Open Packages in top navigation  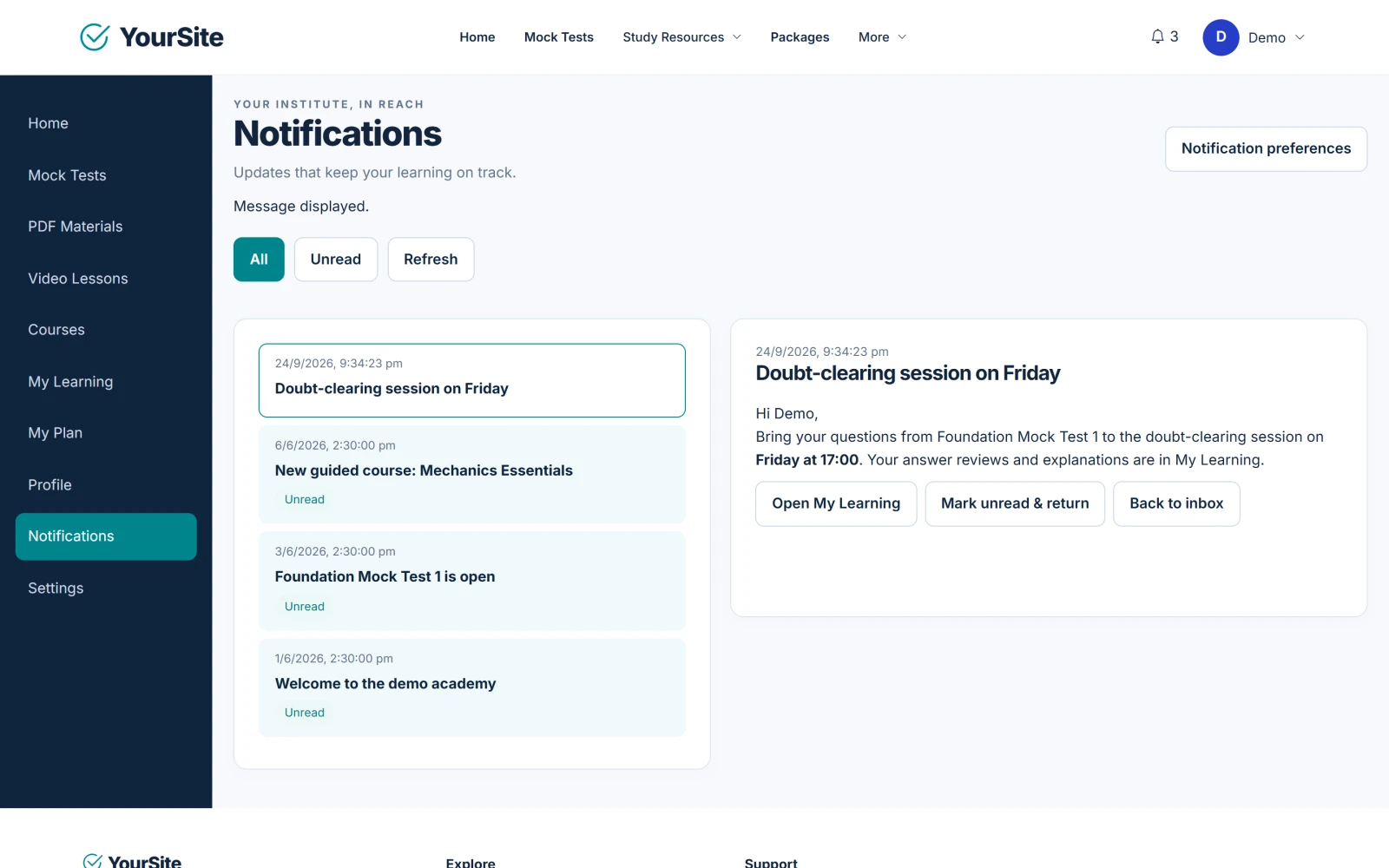tap(800, 37)
